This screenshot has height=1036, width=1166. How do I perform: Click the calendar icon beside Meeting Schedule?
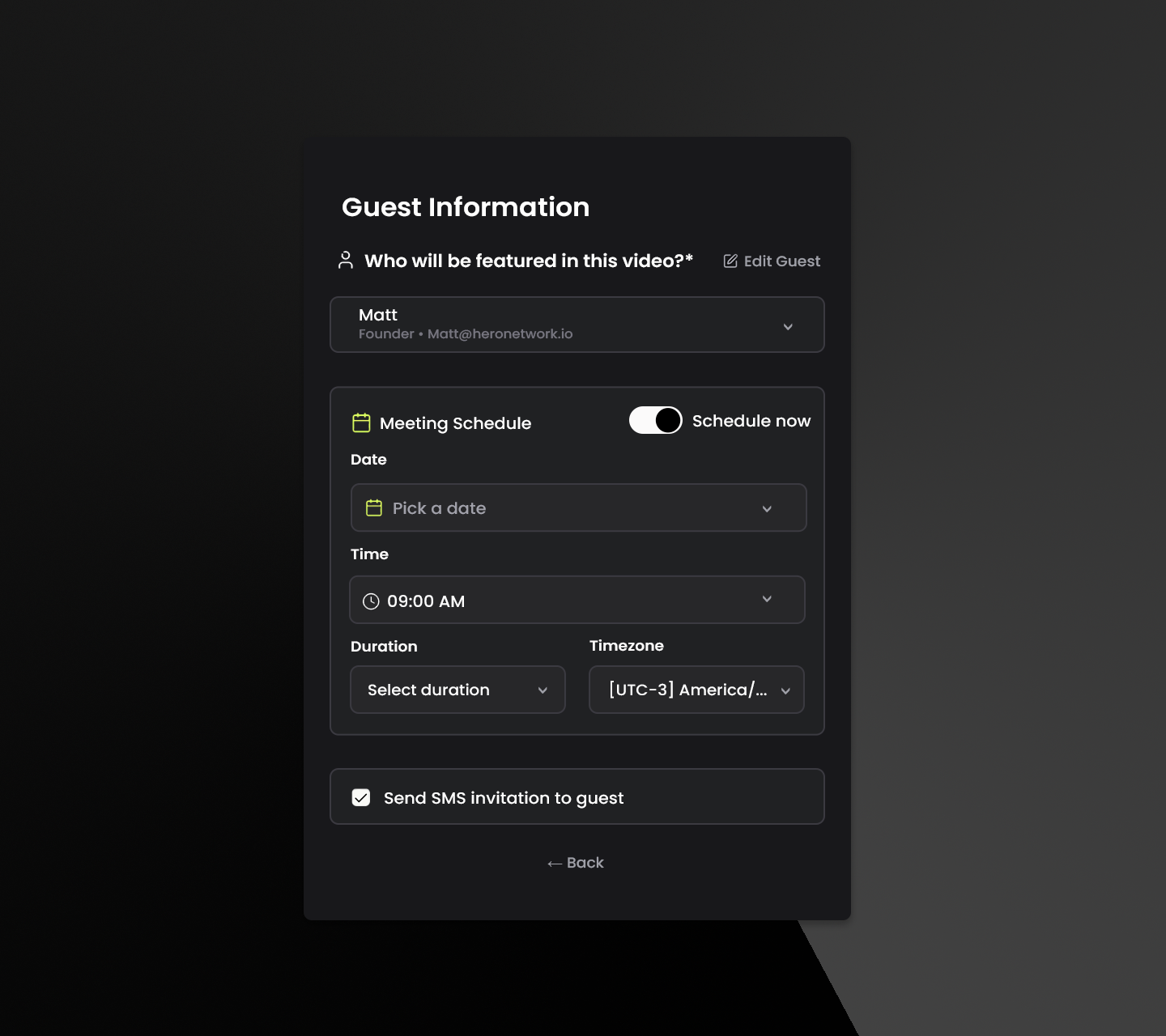pyautogui.click(x=360, y=422)
